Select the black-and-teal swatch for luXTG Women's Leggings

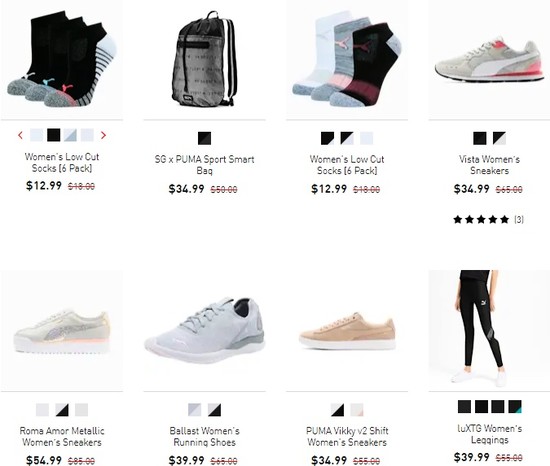515,407
